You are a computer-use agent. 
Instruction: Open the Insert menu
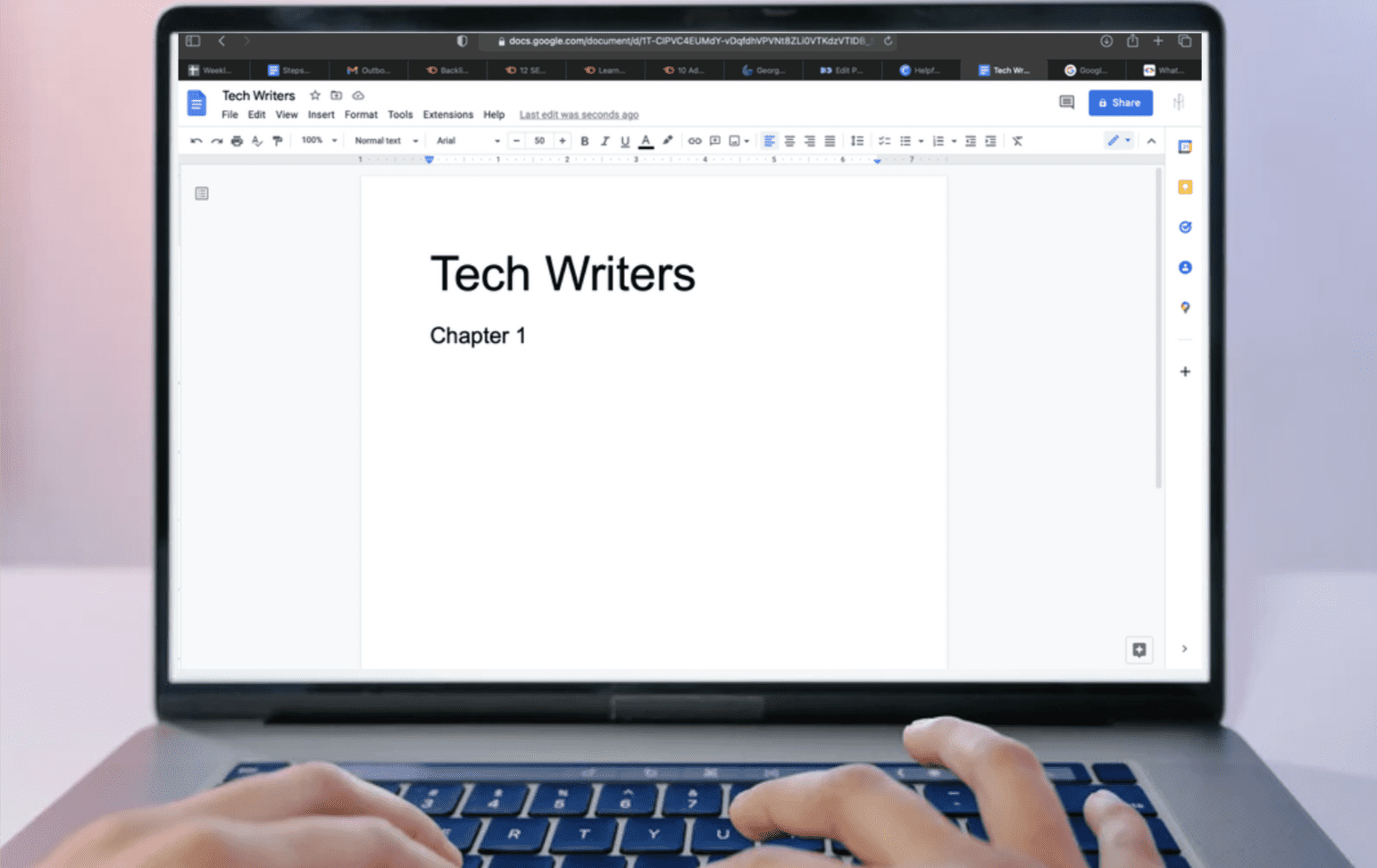pos(321,114)
